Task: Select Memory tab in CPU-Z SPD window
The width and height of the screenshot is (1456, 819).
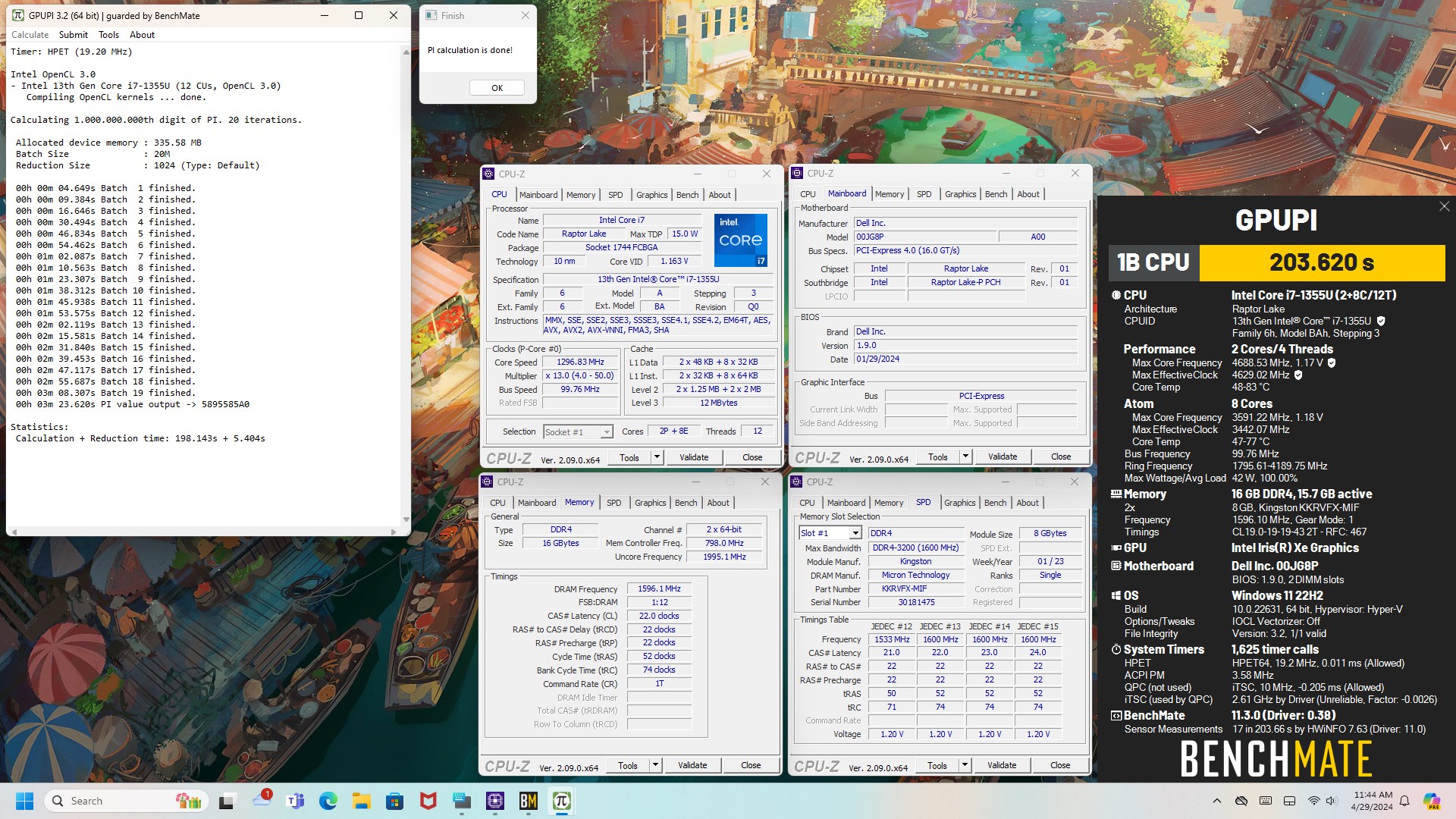Action: (x=889, y=503)
